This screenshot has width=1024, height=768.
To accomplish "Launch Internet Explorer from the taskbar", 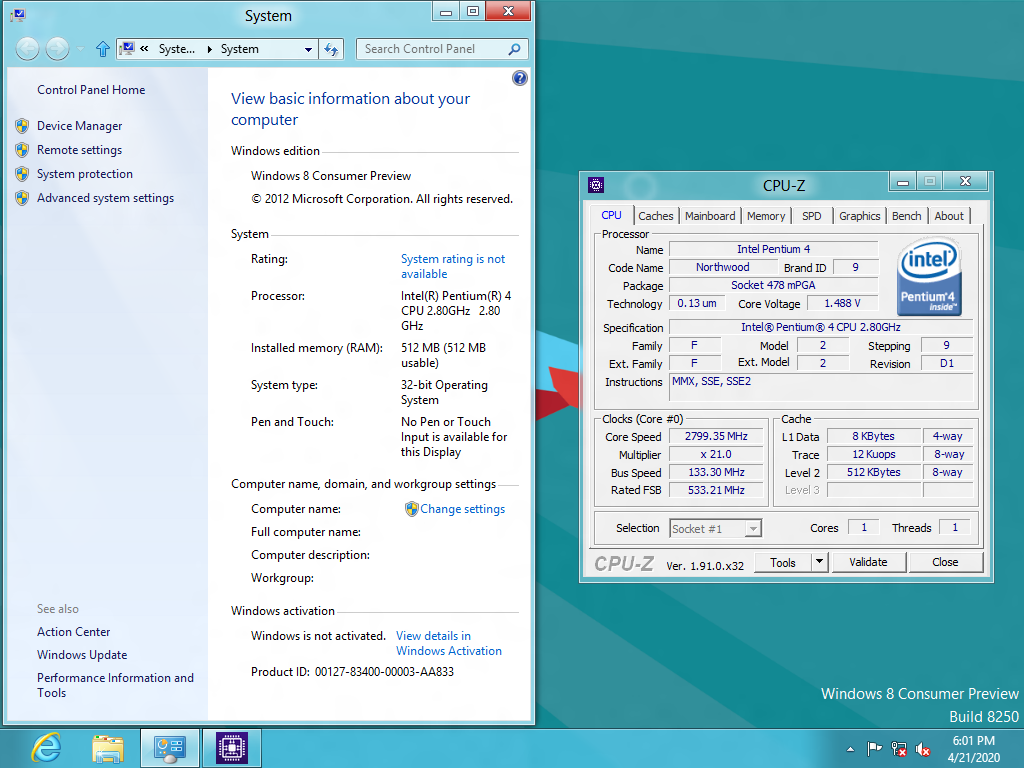I will click(46, 748).
